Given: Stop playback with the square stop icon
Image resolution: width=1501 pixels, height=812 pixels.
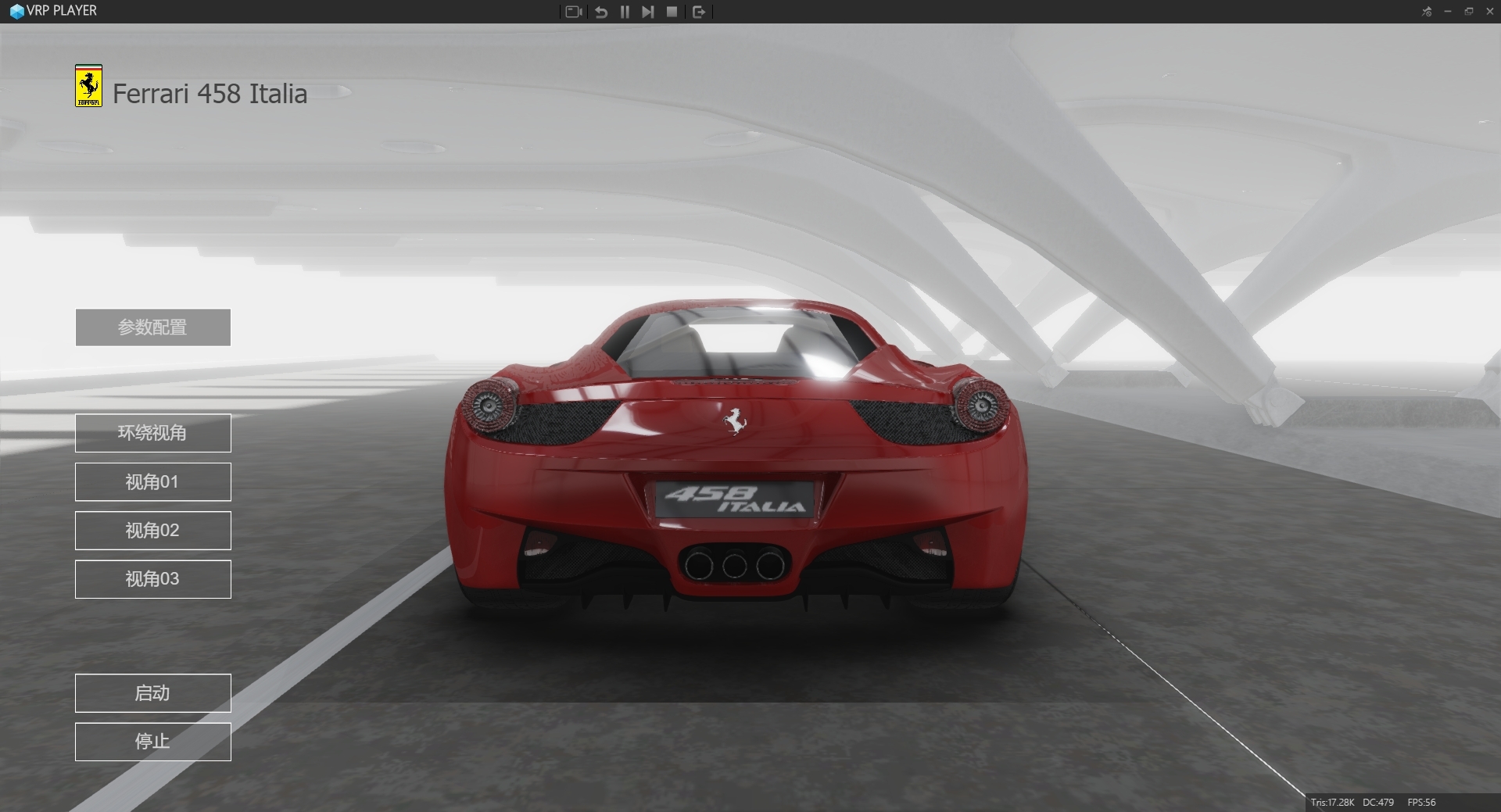Looking at the screenshot, I should click(672, 12).
